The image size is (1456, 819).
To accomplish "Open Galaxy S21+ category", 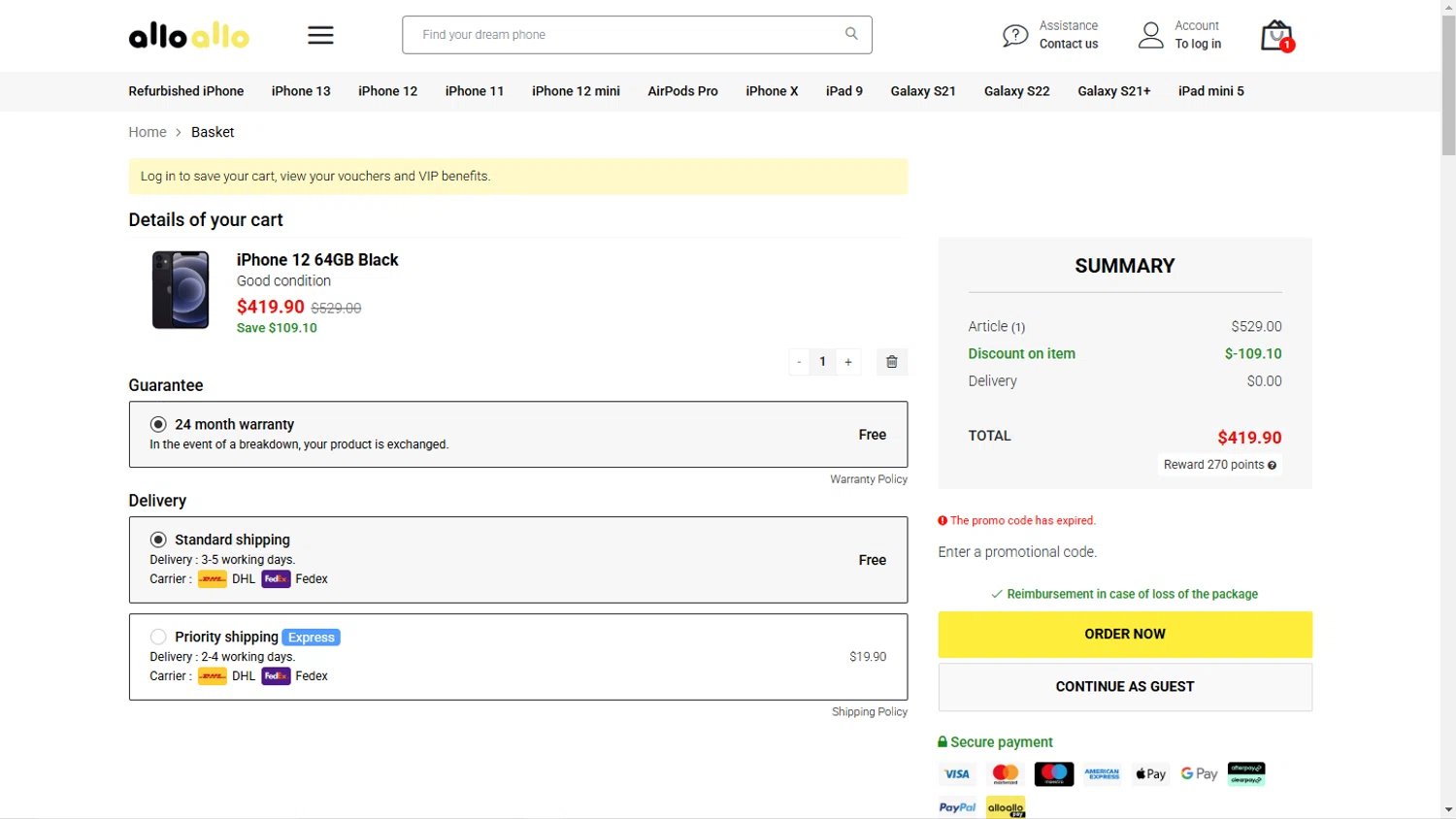I will pyautogui.click(x=1114, y=91).
